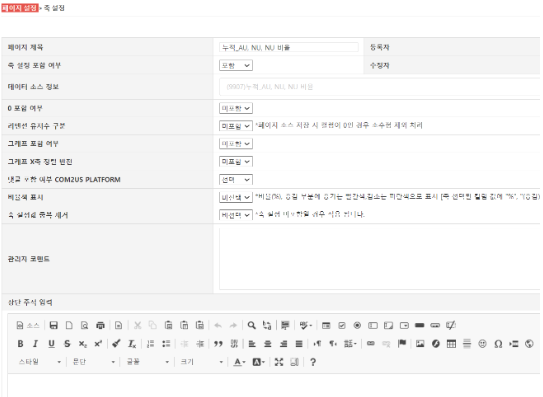Toggle Italic formatting
This screenshot has width=543, height=397.
(36, 344)
